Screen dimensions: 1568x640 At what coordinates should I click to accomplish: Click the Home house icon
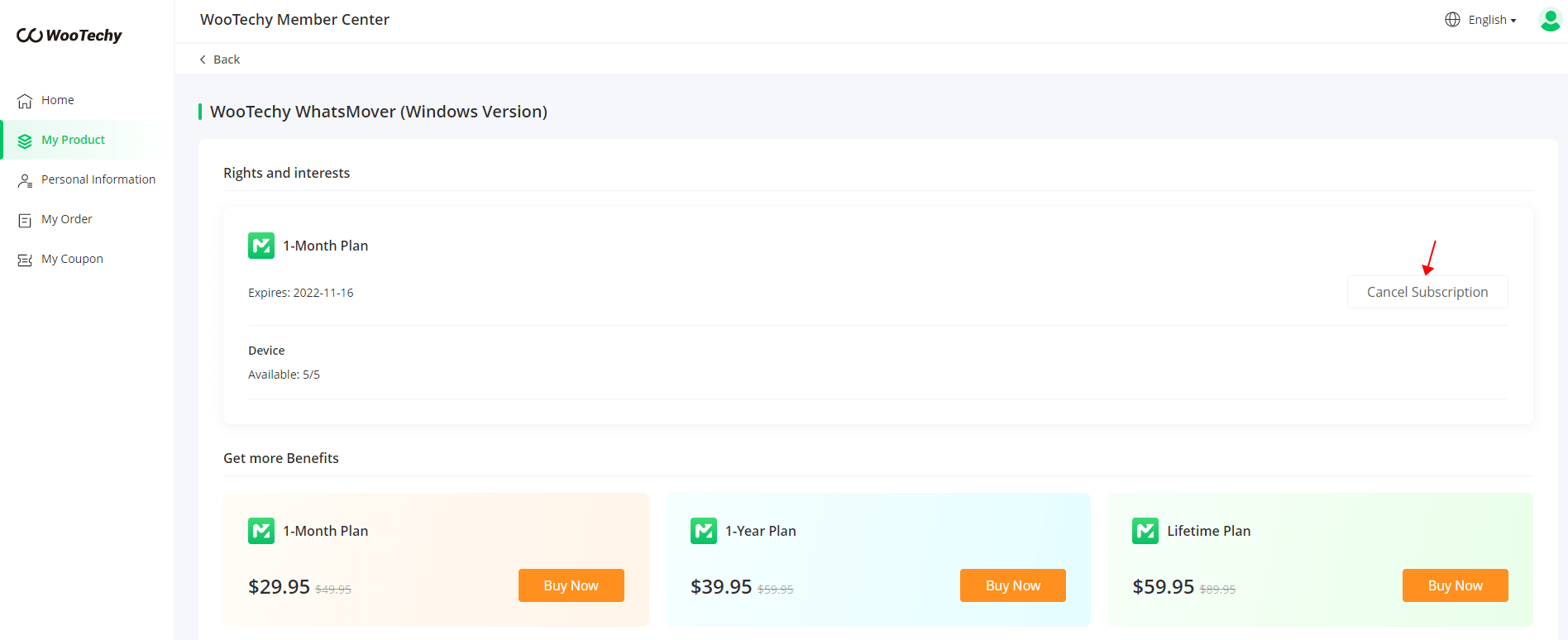pos(25,101)
